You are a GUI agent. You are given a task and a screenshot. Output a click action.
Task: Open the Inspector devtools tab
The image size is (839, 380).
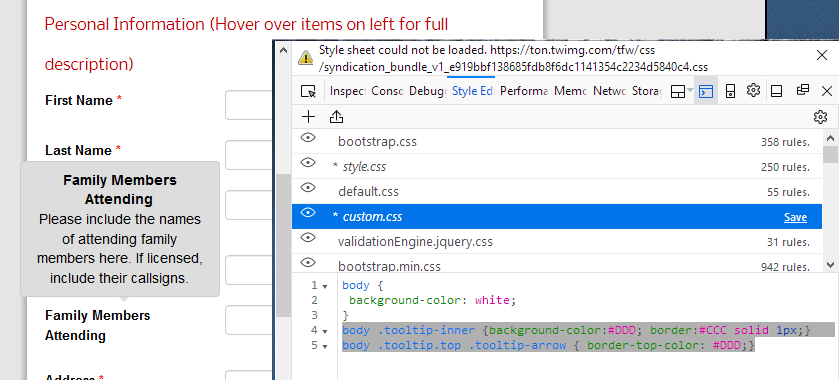[x=347, y=91]
